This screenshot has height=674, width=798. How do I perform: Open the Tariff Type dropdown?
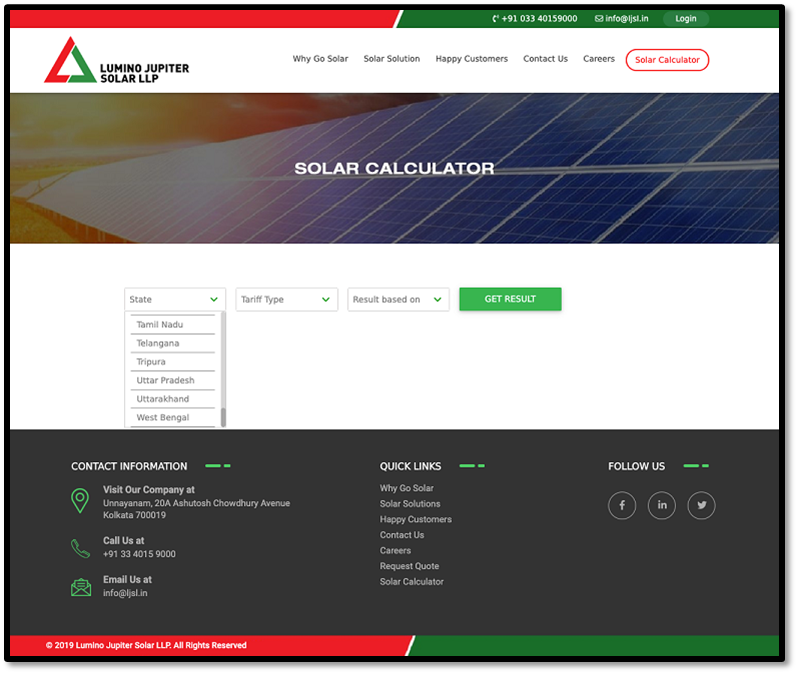click(x=286, y=300)
